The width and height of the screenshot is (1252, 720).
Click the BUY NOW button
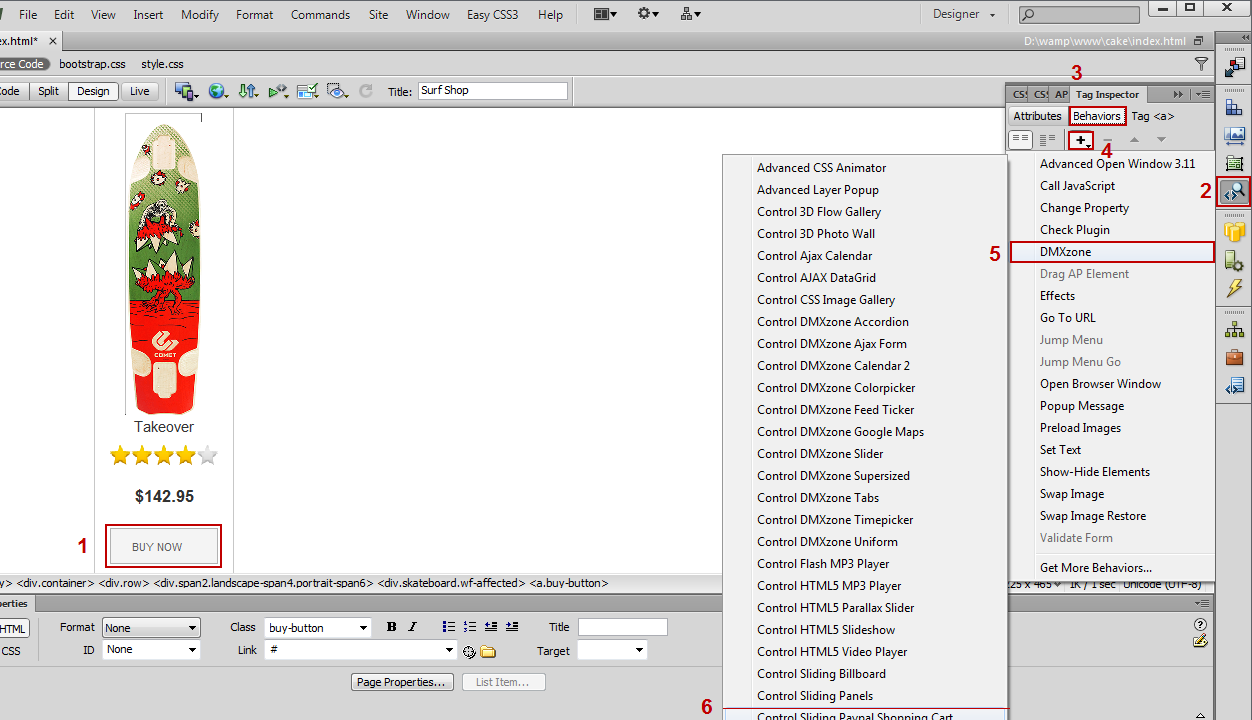(x=163, y=547)
